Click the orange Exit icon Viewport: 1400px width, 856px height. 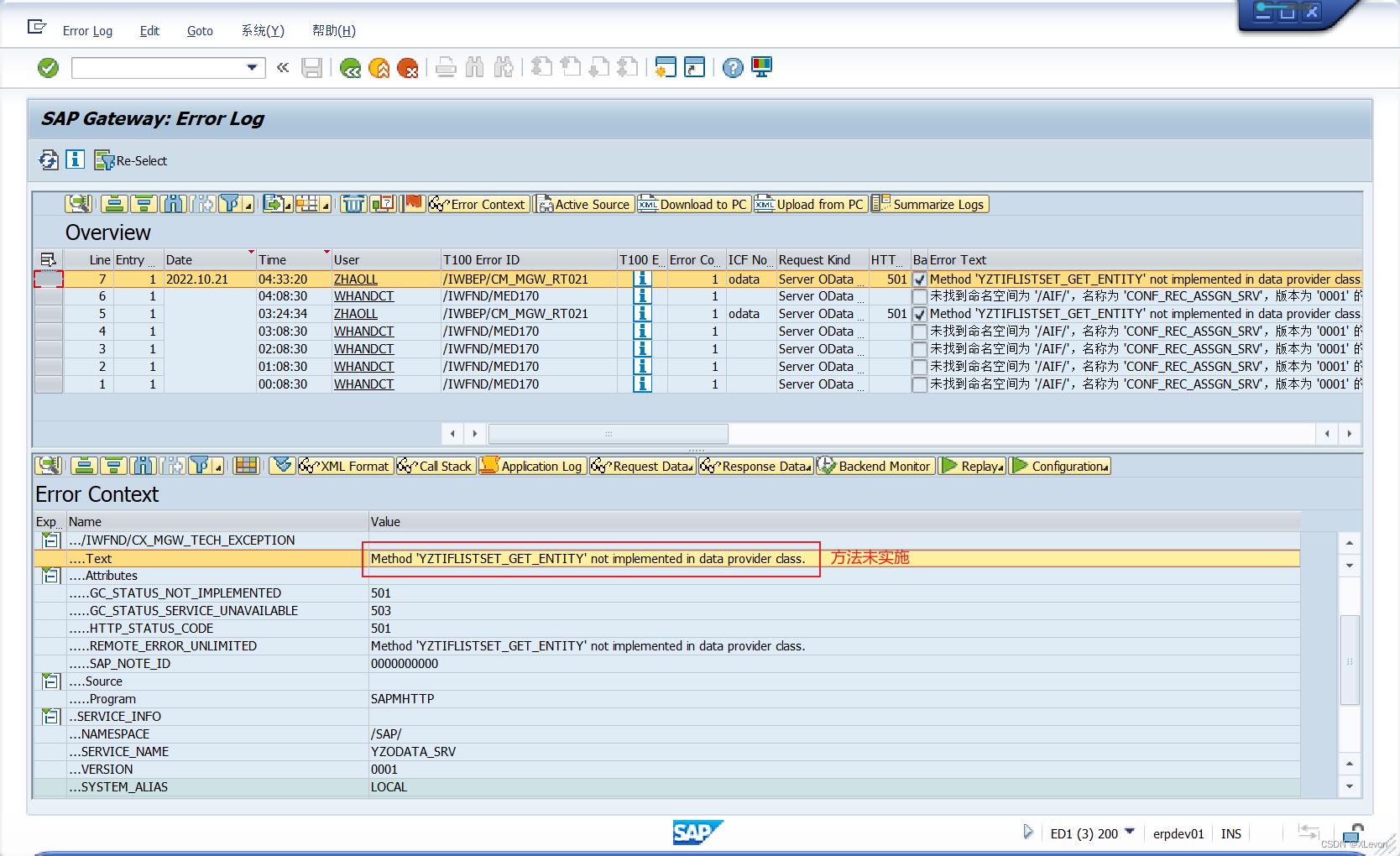coord(379,68)
